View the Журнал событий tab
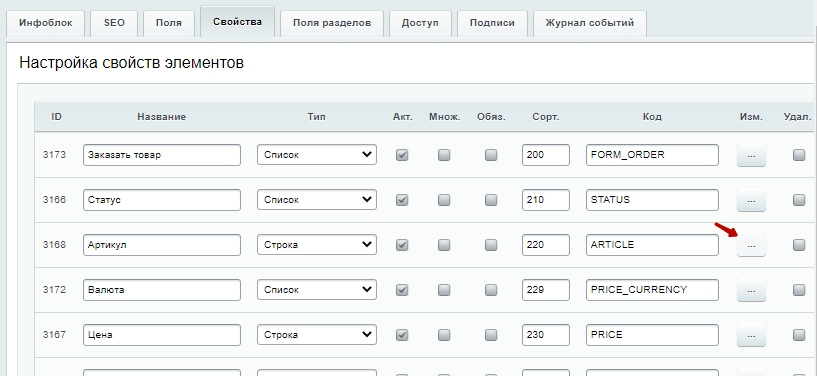Image resolution: width=817 pixels, height=376 pixels. click(589, 23)
